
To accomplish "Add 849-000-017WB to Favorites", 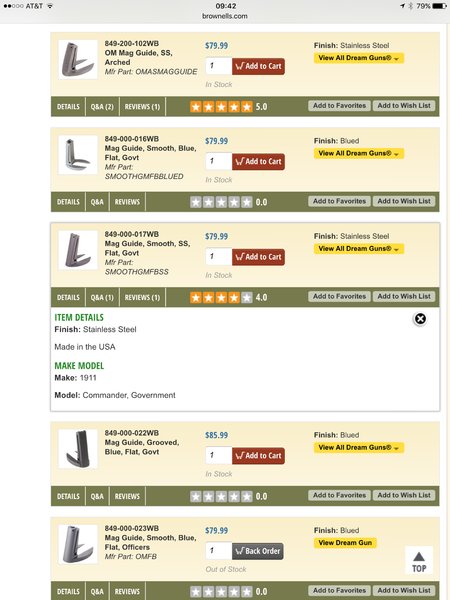I will [x=339, y=296].
